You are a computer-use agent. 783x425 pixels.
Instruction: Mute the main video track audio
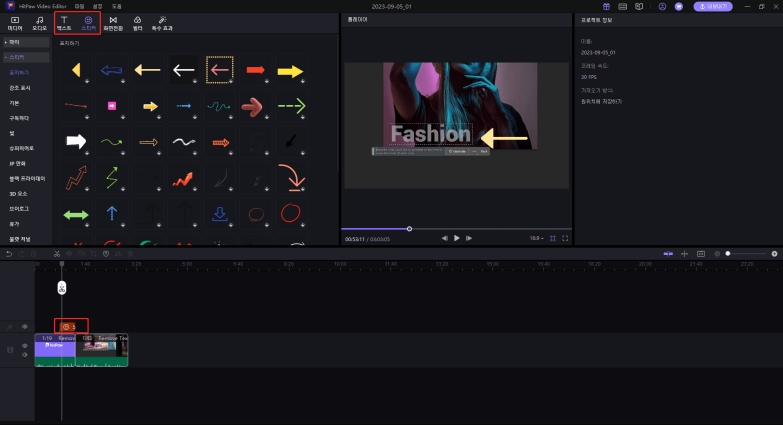(x=25, y=354)
